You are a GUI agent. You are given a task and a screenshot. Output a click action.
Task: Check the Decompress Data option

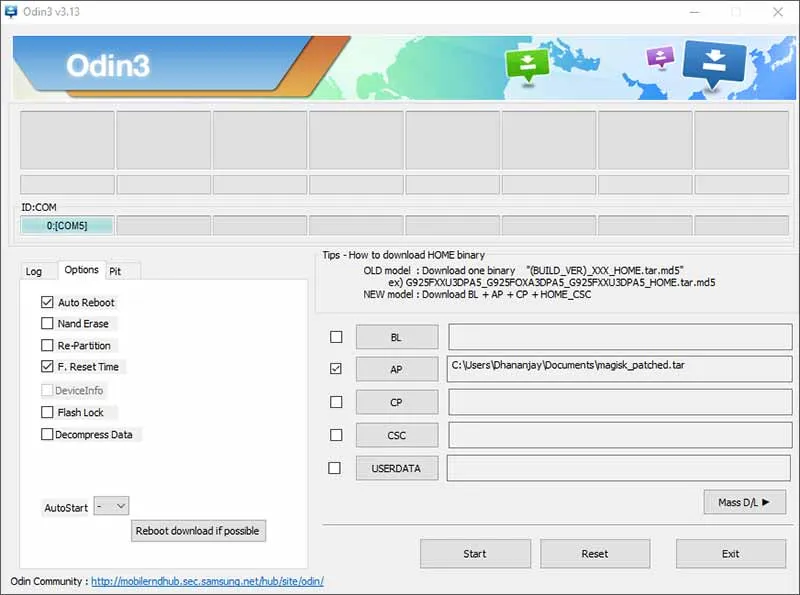tap(45, 434)
